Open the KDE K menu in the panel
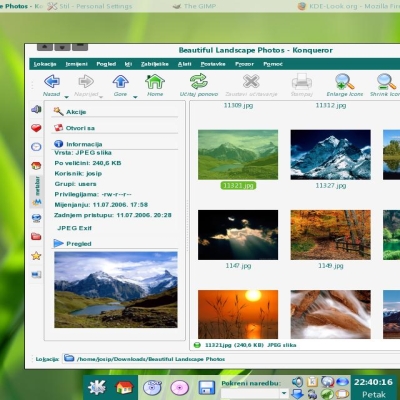 click(x=96, y=387)
